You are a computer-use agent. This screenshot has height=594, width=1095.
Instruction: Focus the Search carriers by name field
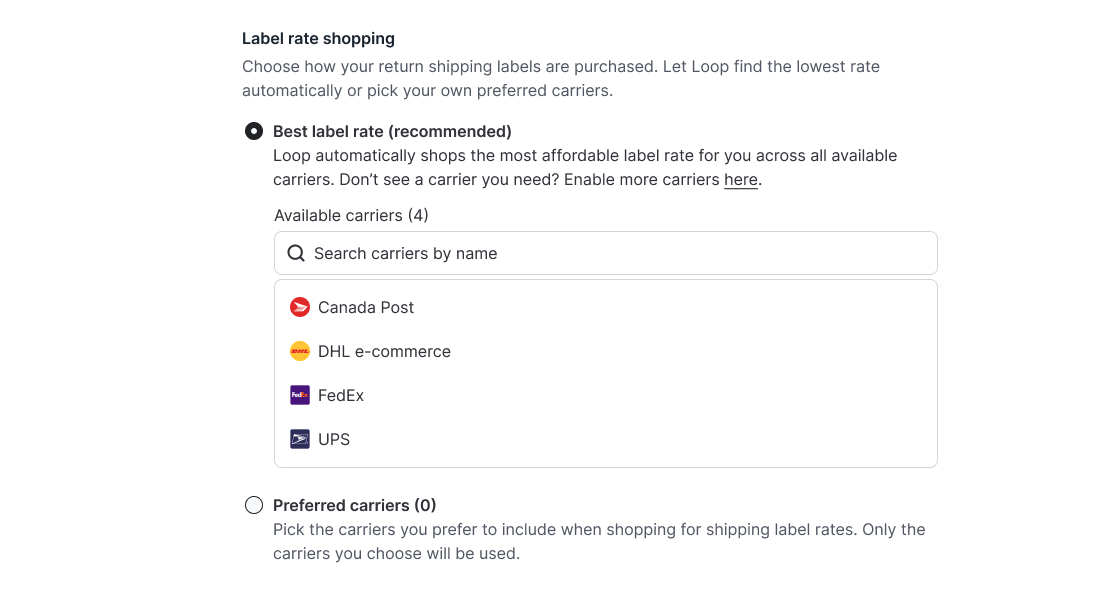click(620, 253)
